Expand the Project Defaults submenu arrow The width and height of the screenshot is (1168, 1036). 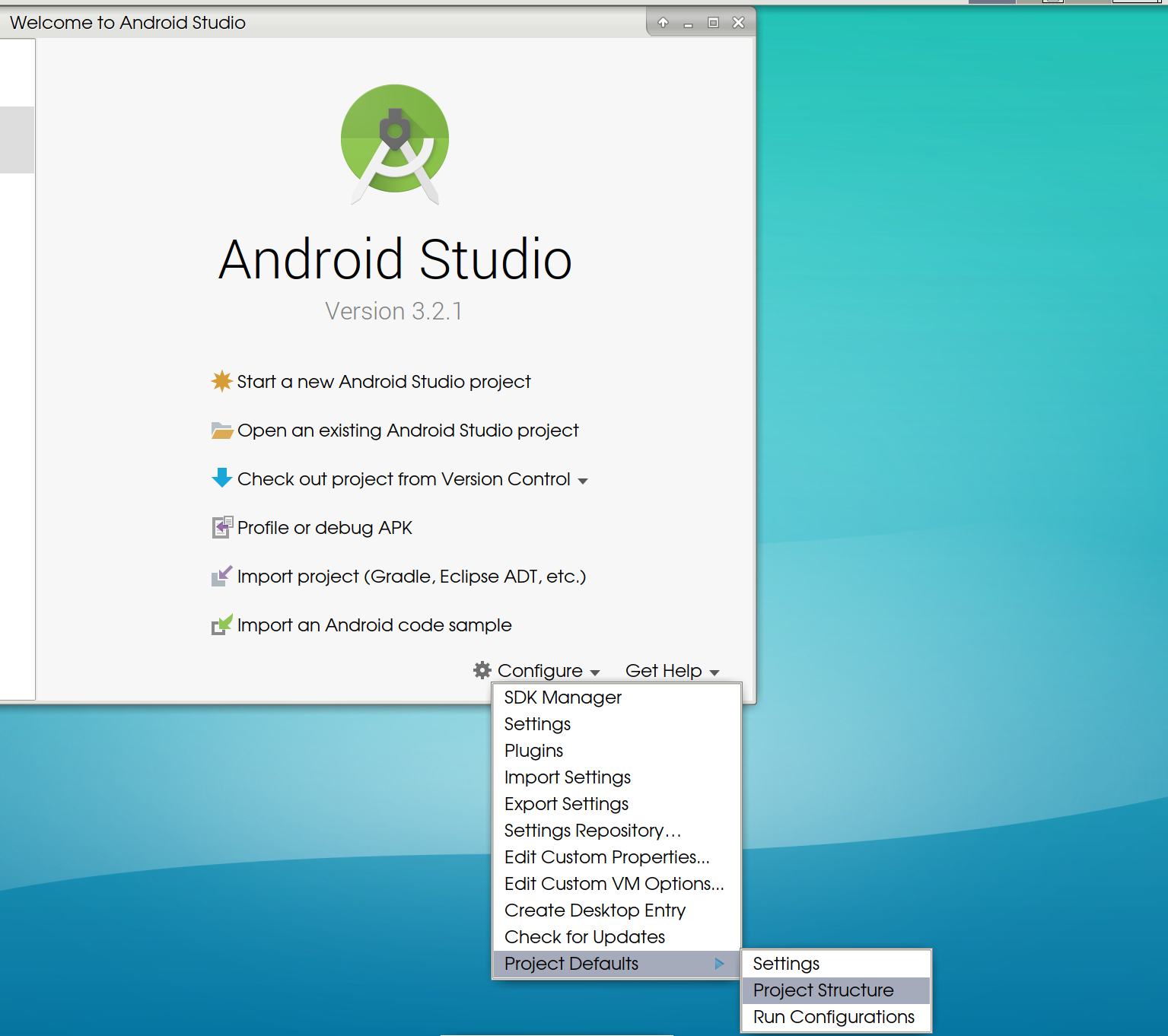[719, 964]
